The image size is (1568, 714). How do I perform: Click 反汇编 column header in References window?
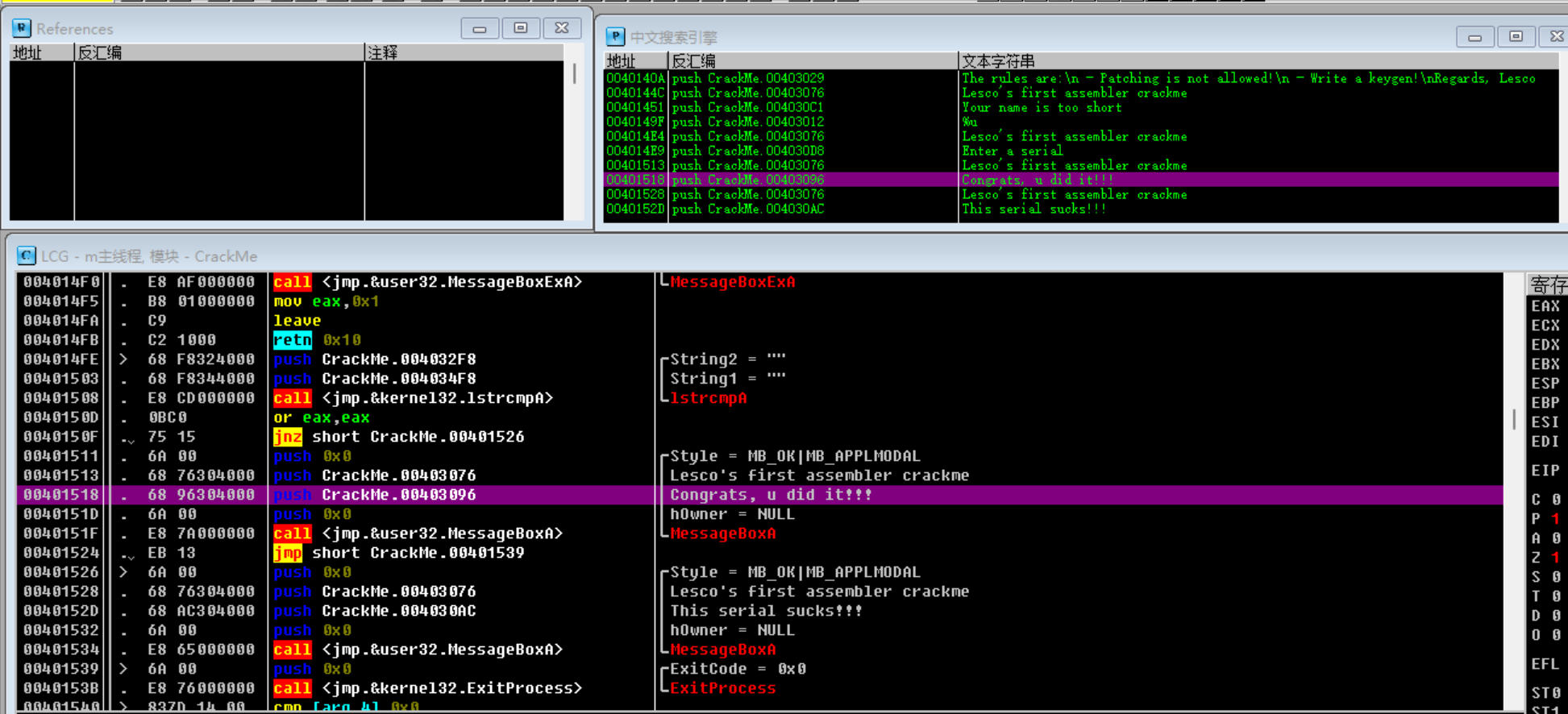pos(219,52)
